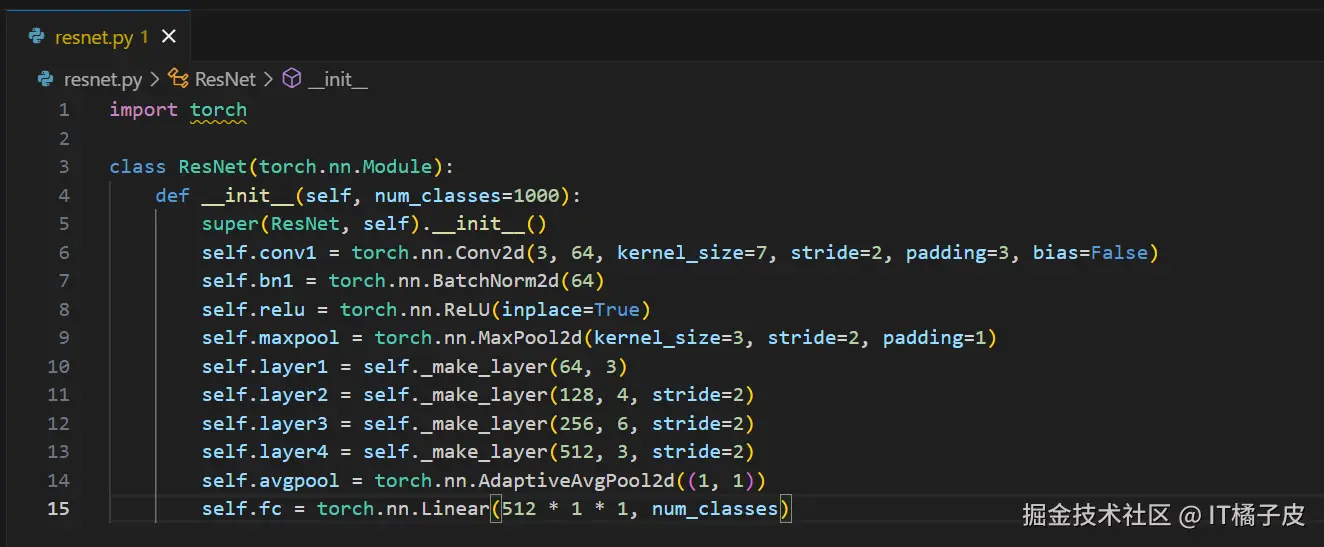
Task: Click line number 3 in gutter
Action: point(64,167)
